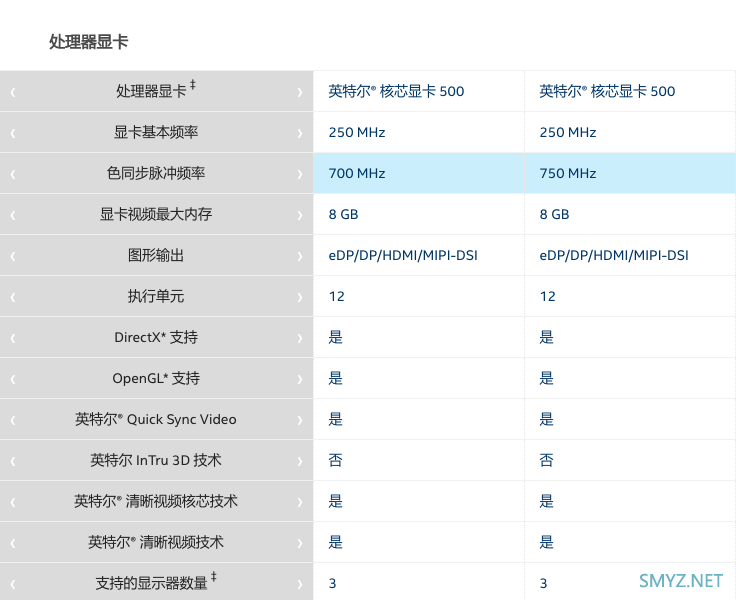Select the 英特尔 清晰视频核芯技术 label
The width and height of the screenshot is (736, 600).
click(156, 501)
